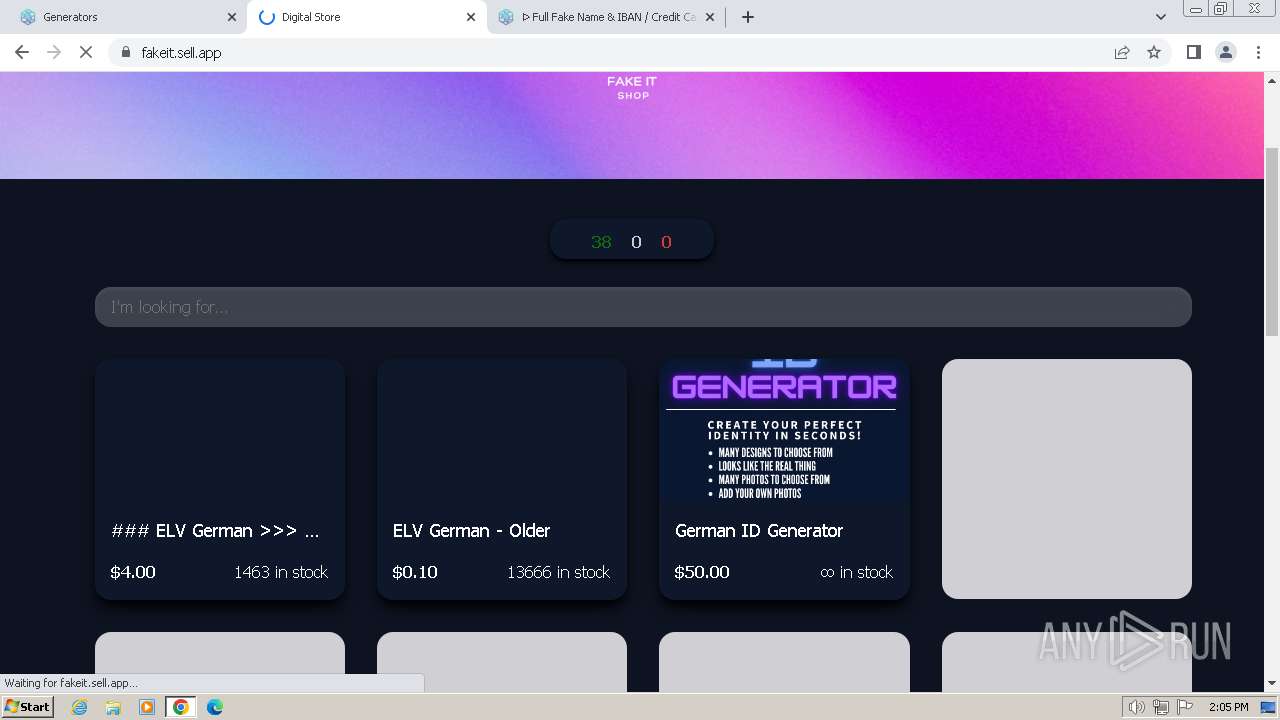This screenshot has width=1280, height=720.
Task: Click the vertical scrollbar thumb
Action: [1272, 241]
